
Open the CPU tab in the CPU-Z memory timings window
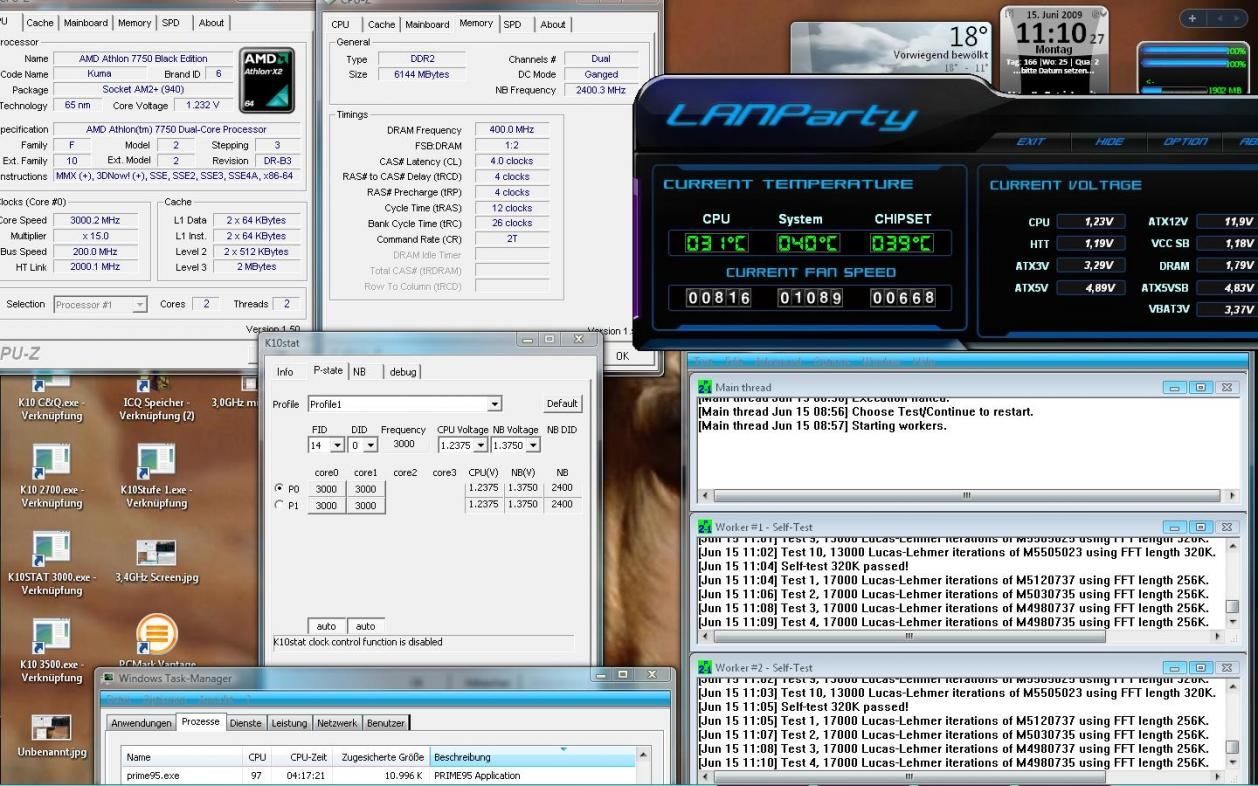click(341, 24)
